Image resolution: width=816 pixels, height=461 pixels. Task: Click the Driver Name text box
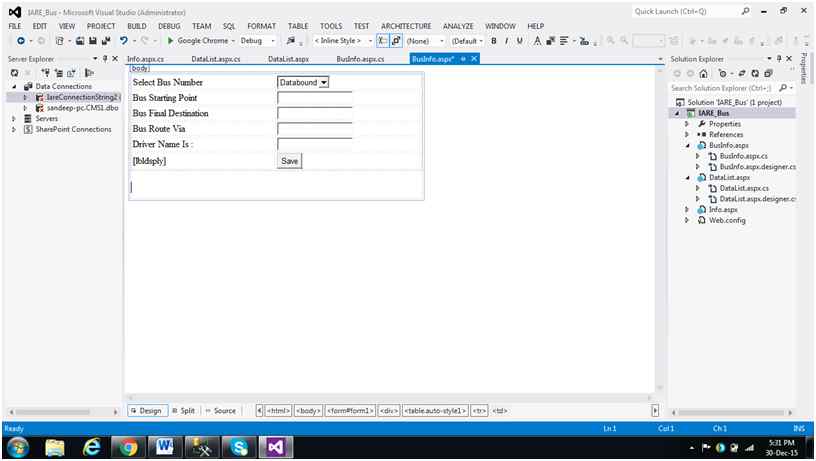315,144
